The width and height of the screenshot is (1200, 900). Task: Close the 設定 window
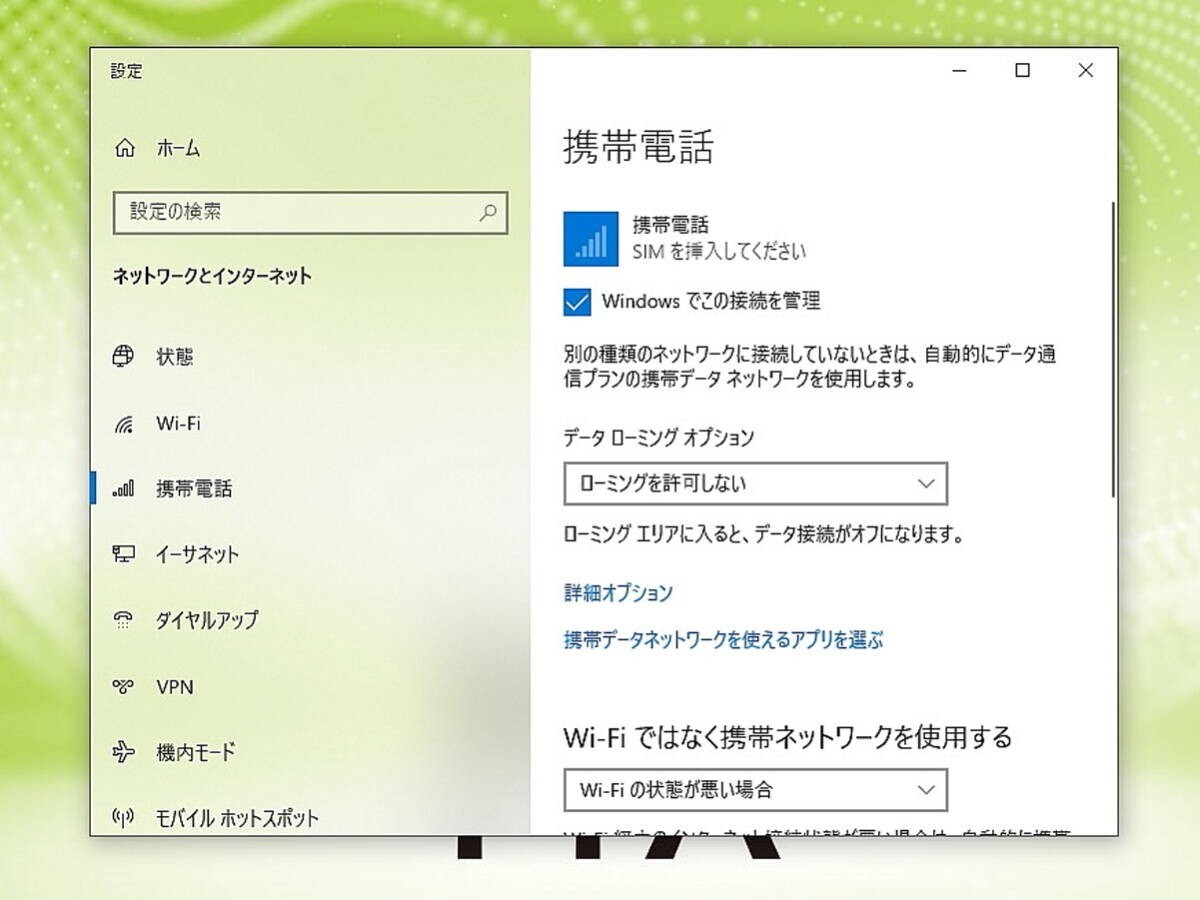tap(1086, 71)
